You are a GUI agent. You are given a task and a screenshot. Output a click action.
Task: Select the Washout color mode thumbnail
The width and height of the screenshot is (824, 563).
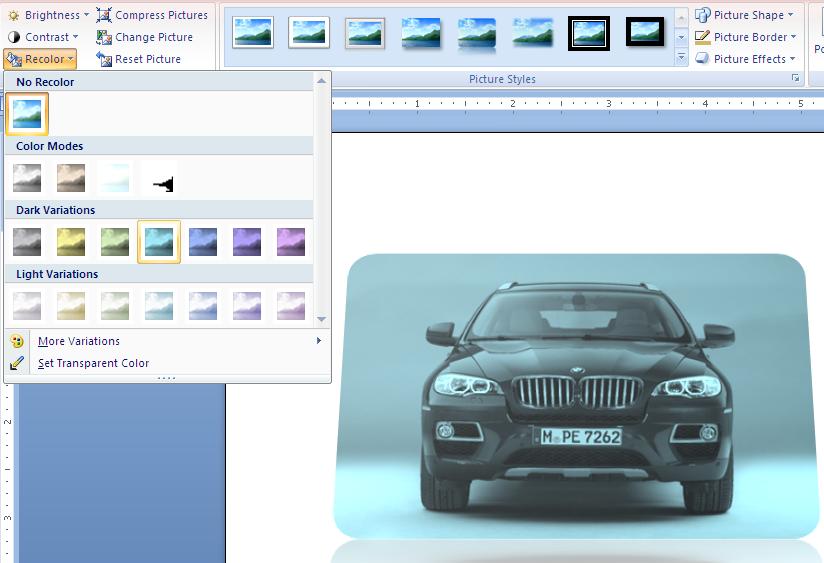click(115, 178)
